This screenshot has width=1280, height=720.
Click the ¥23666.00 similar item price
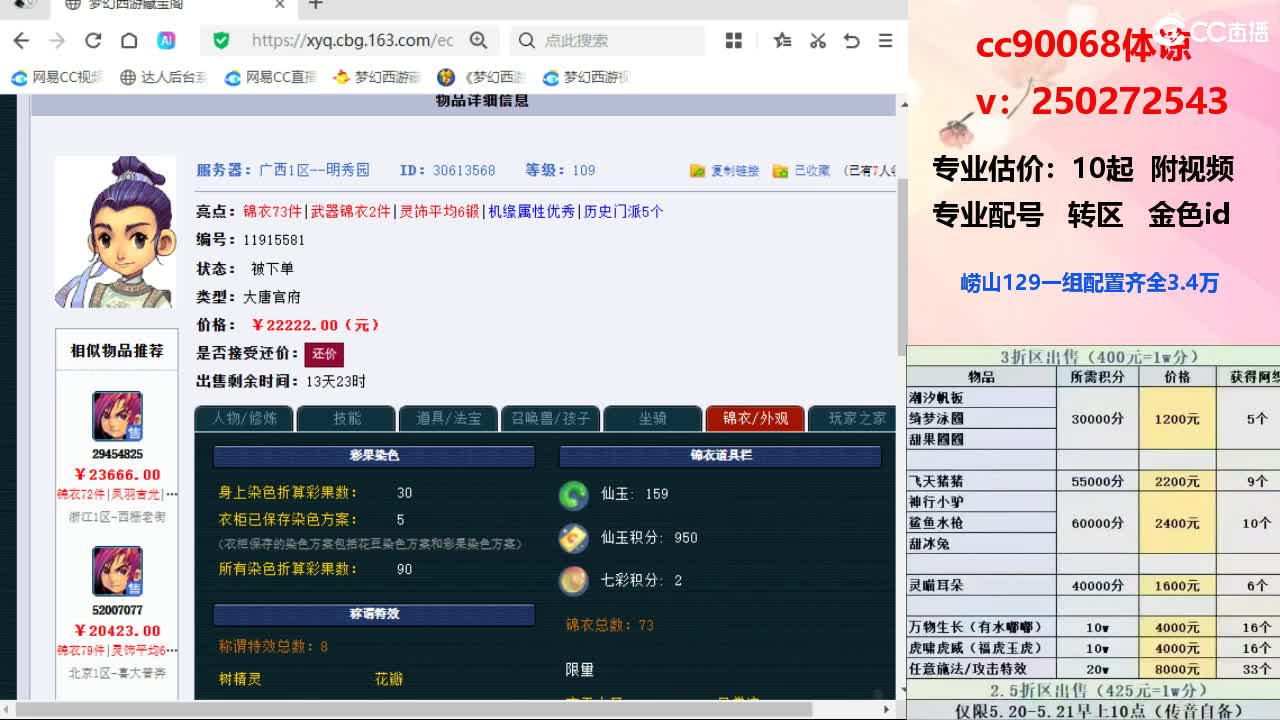tap(117, 475)
